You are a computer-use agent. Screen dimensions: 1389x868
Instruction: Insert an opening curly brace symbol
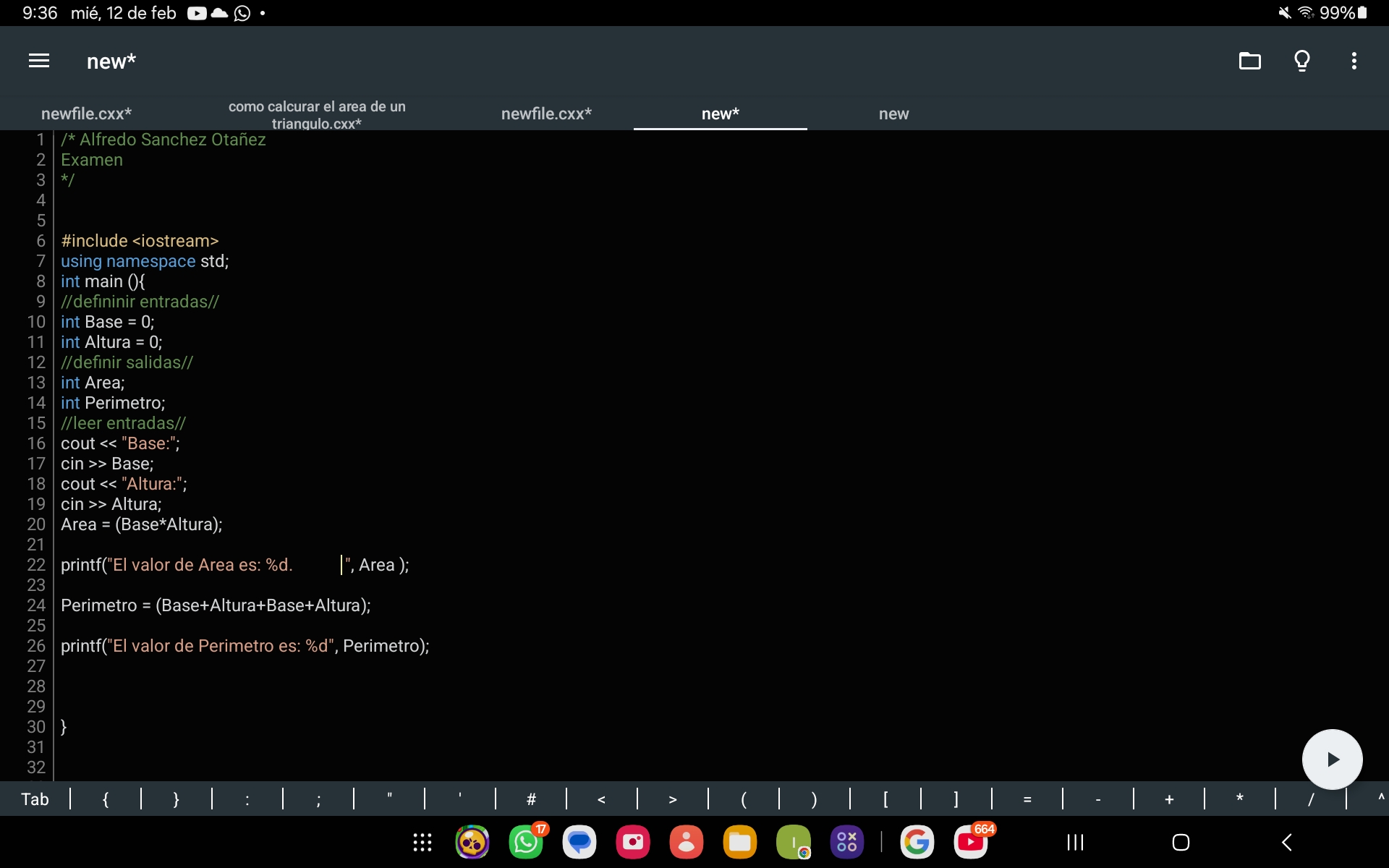106,799
